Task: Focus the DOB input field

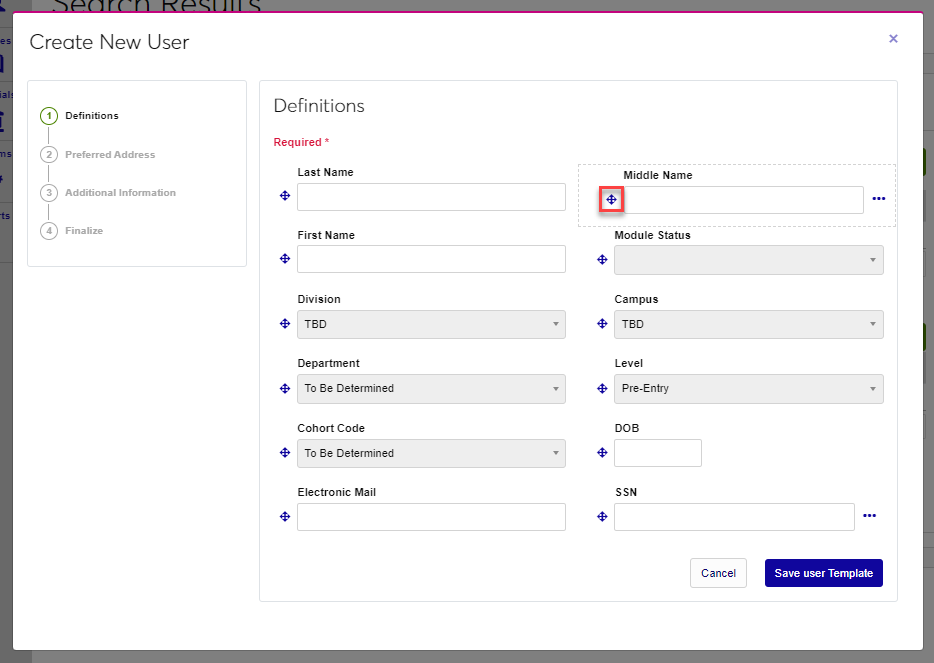Action: [x=657, y=453]
